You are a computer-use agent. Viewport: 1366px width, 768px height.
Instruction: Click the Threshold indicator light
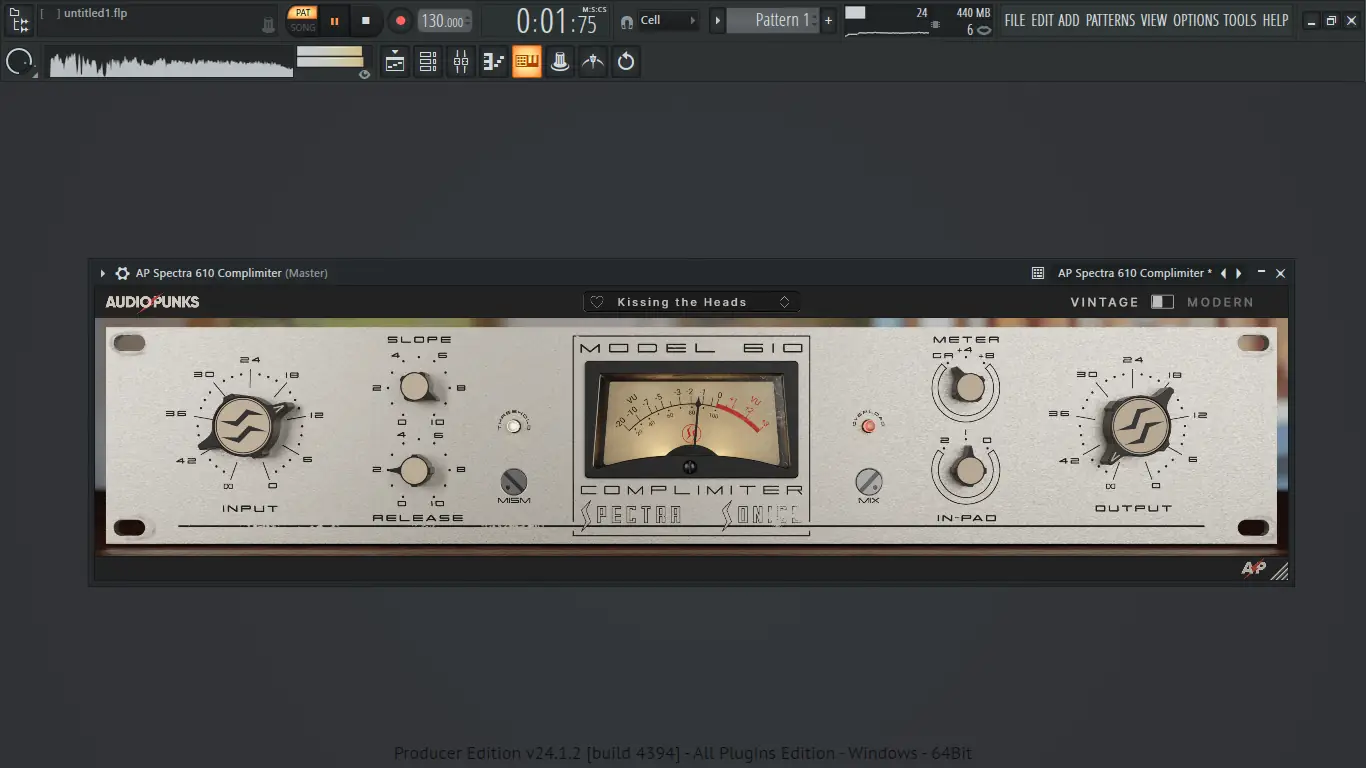(514, 426)
